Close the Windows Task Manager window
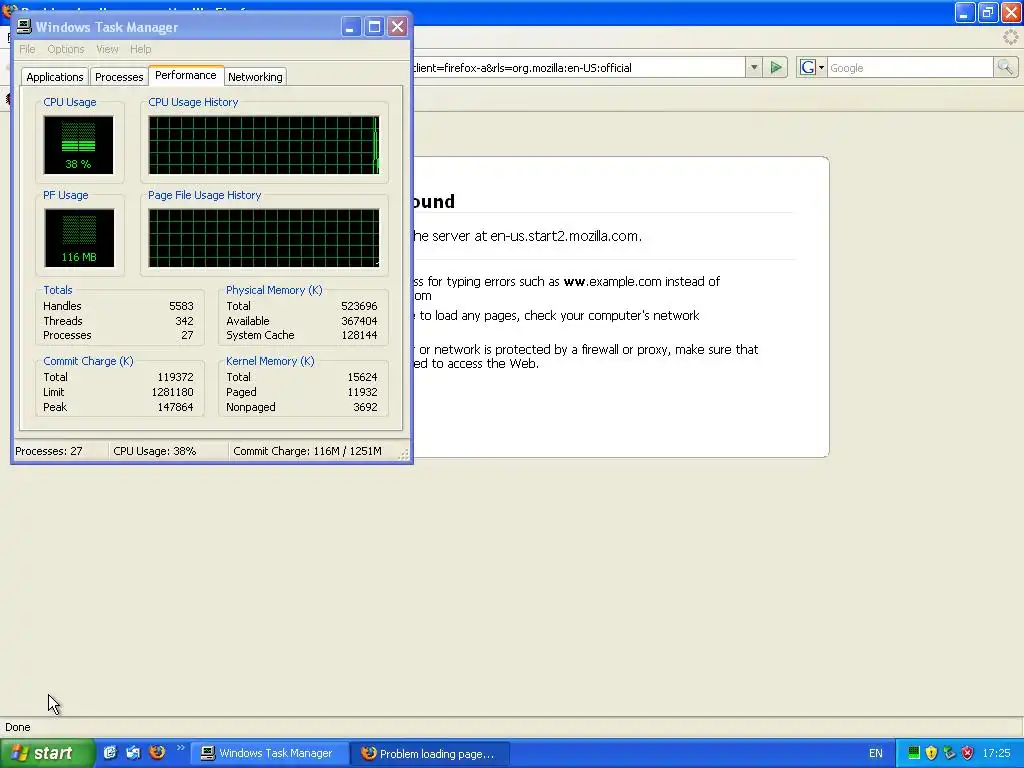This screenshot has width=1024, height=768. (x=397, y=27)
